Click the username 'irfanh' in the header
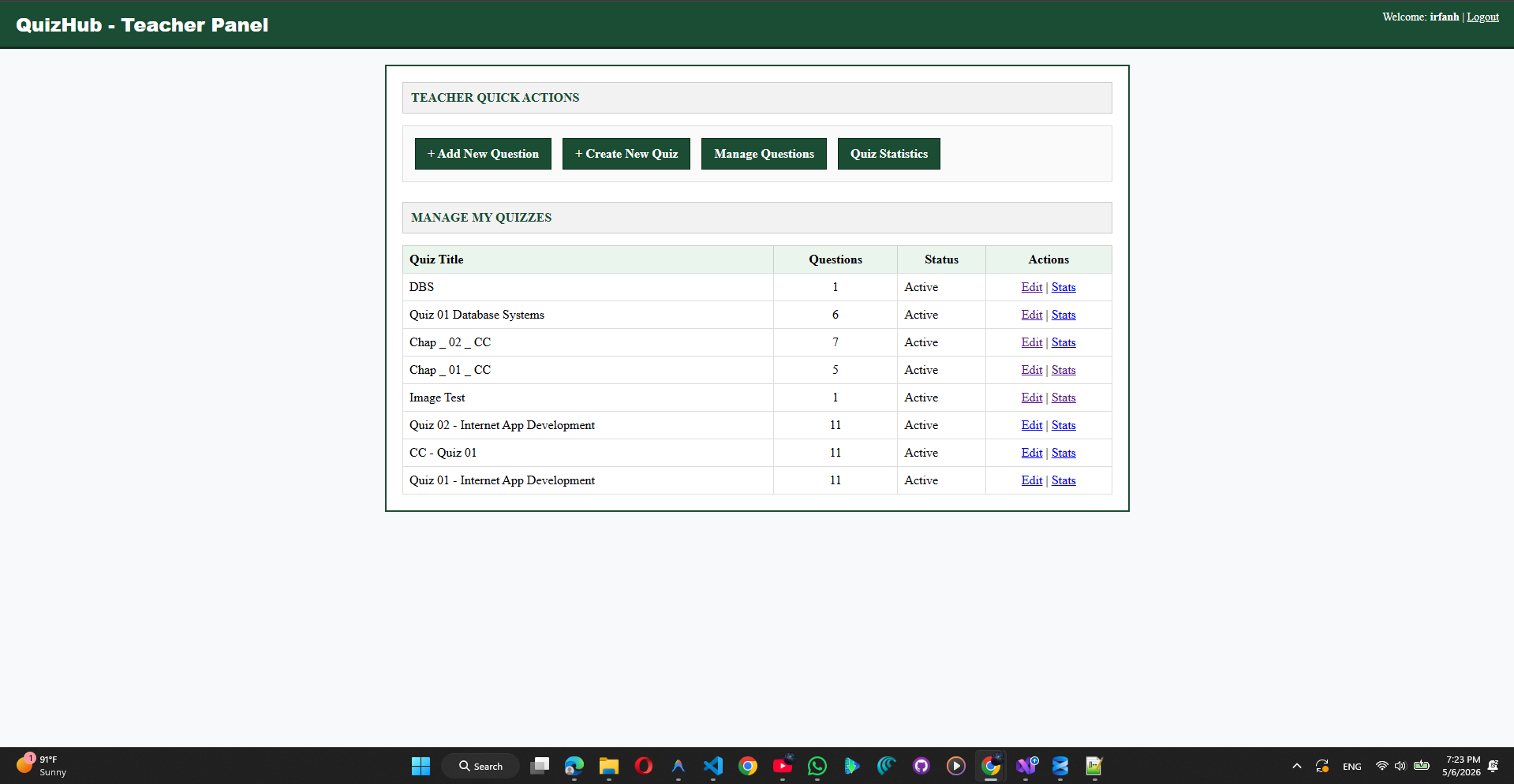1514x784 pixels. tap(1445, 17)
